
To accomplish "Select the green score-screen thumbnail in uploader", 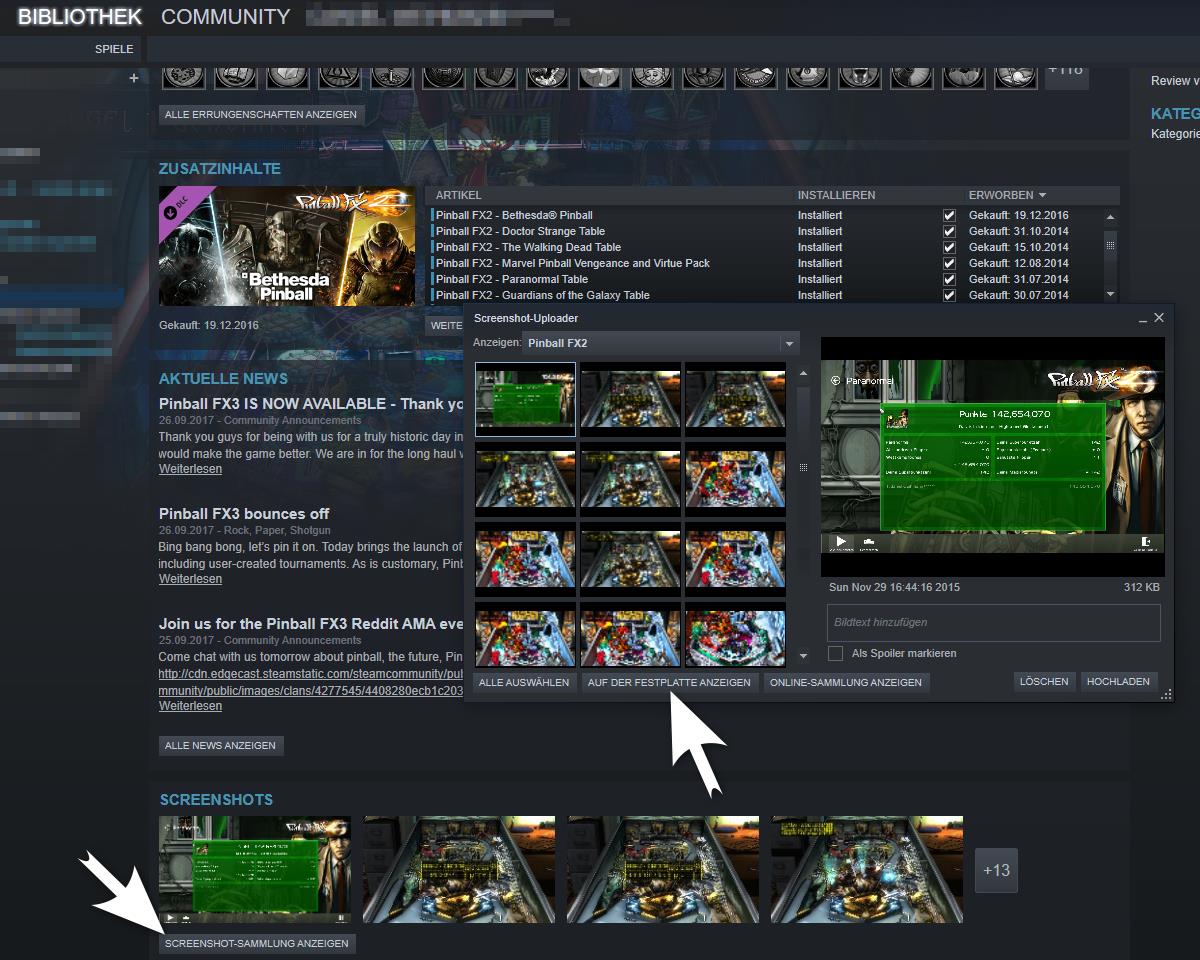I will pyautogui.click(x=525, y=399).
